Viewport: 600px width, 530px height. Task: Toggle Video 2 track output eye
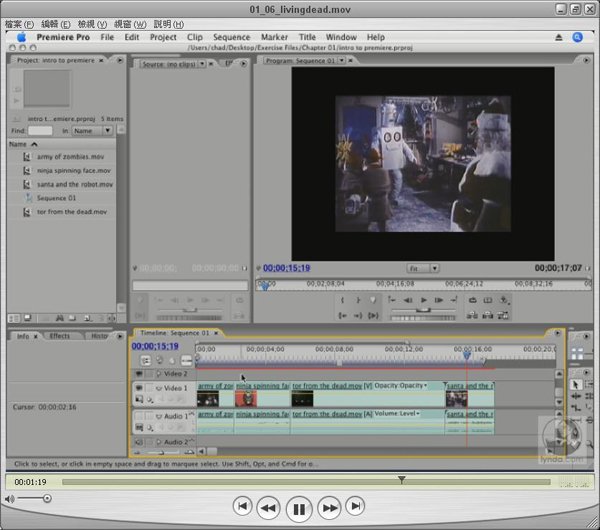pos(139,373)
